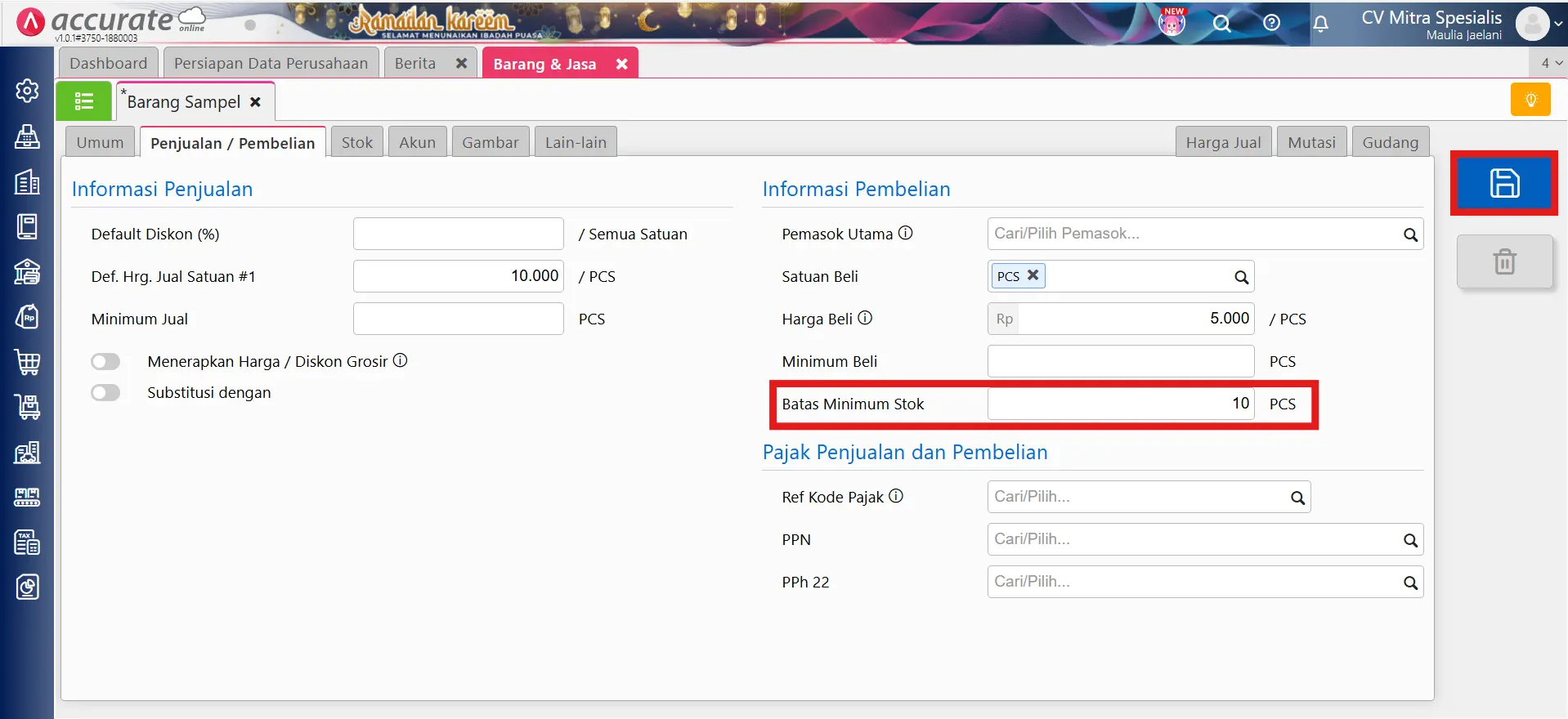The image size is (1568, 719).
Task: Switch to the Akun tab
Action: 417,142
